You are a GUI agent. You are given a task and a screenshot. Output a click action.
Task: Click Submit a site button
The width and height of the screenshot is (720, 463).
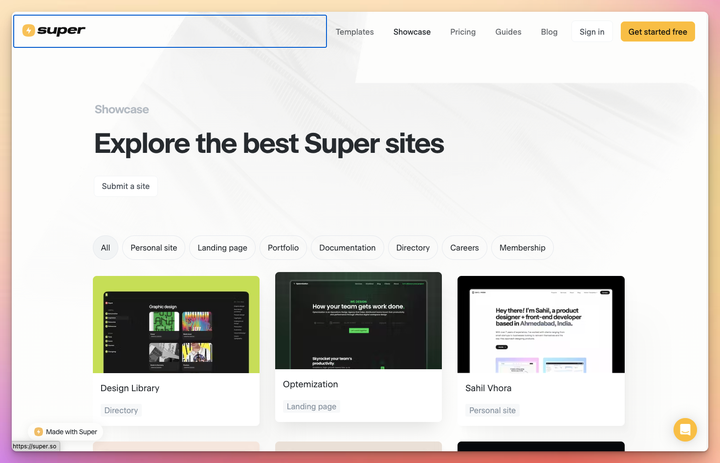126,186
